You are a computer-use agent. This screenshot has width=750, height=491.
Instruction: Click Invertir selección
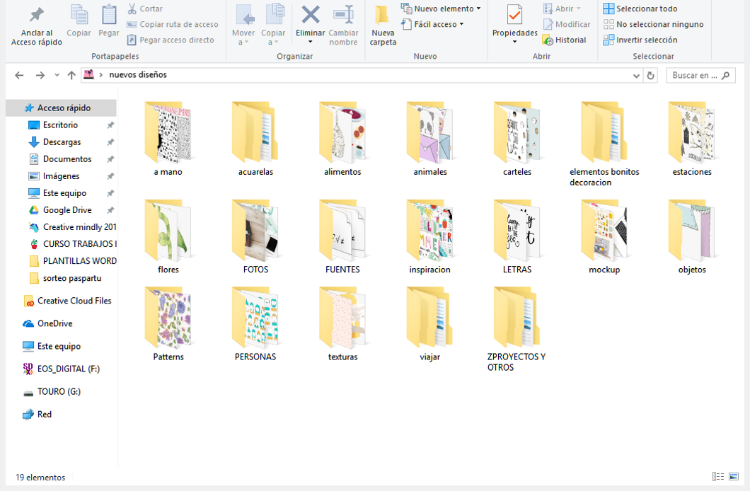coord(640,40)
